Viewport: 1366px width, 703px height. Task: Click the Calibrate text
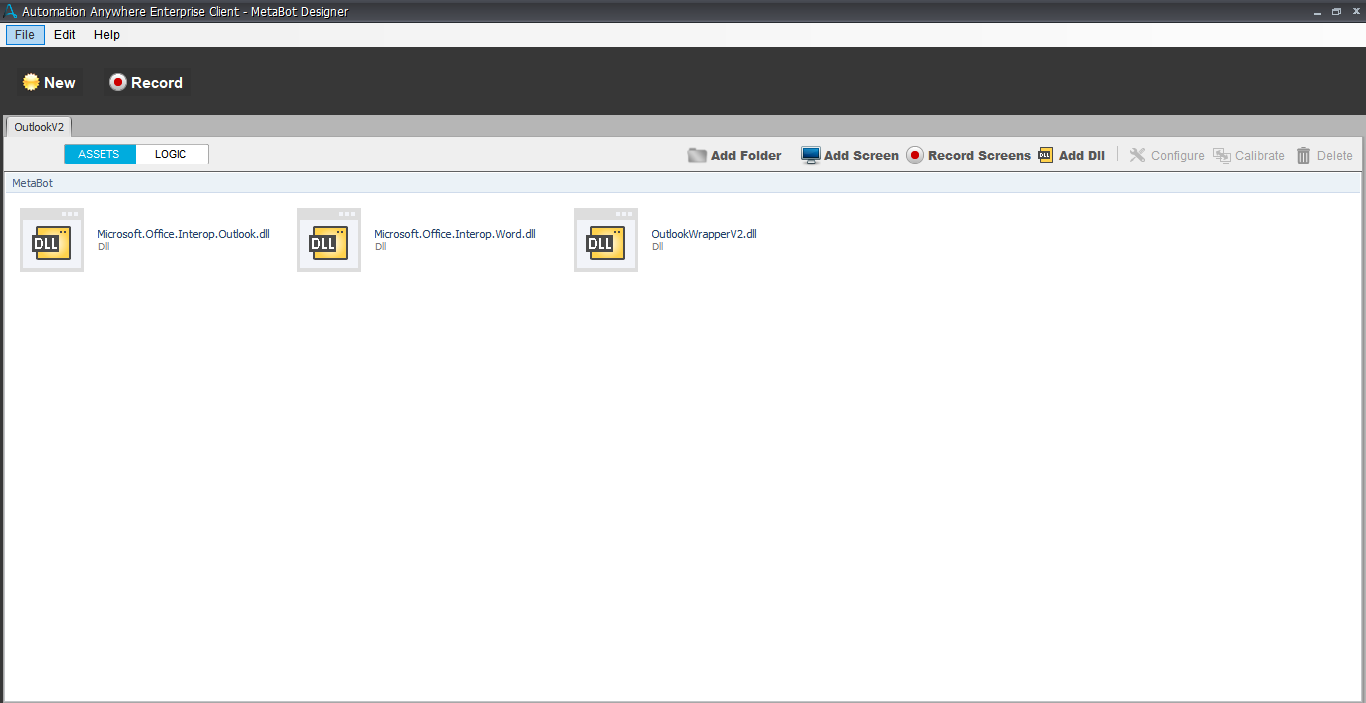tap(1260, 156)
